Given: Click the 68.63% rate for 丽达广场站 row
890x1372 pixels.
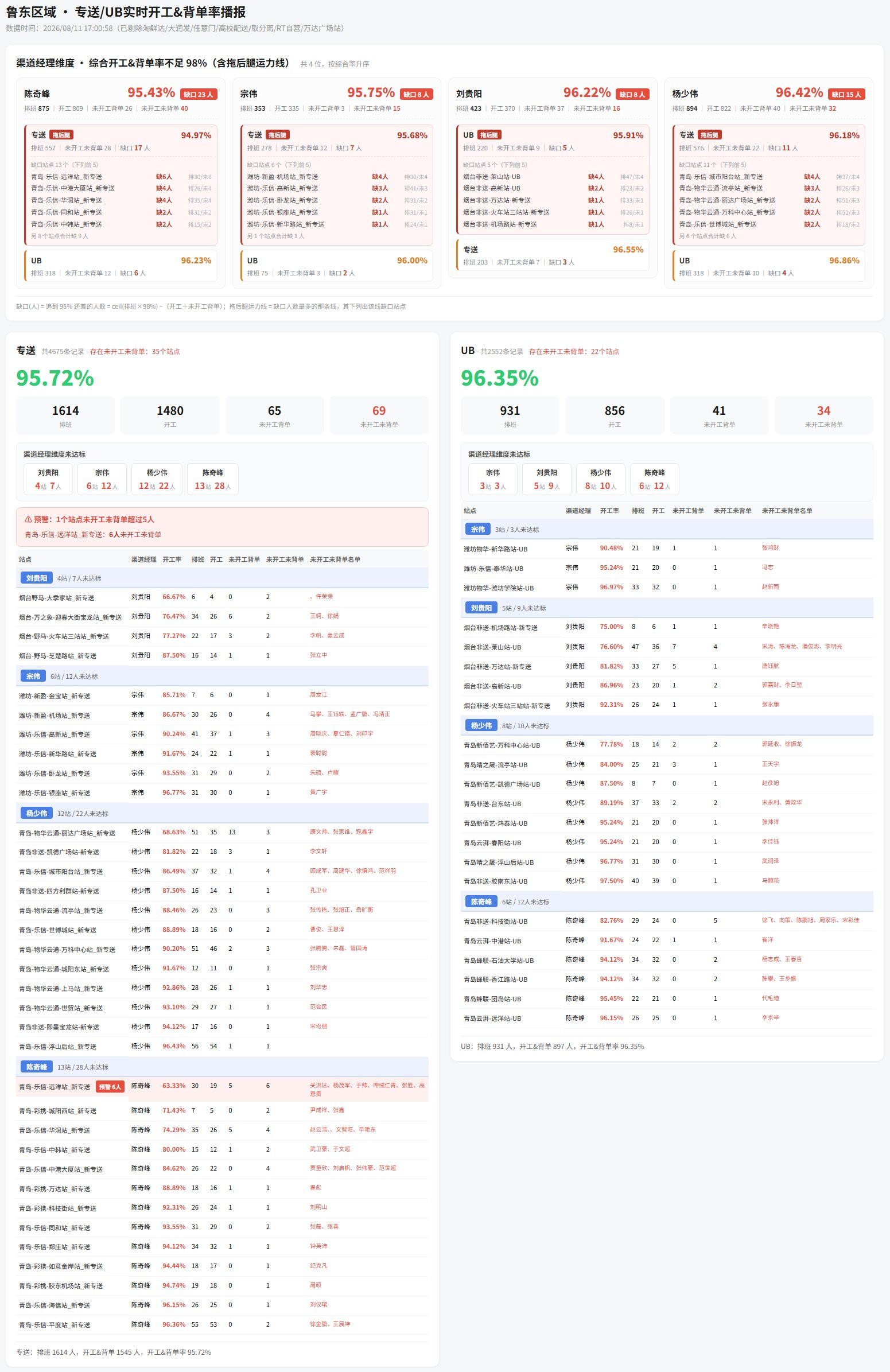Looking at the screenshot, I should pyautogui.click(x=174, y=833).
